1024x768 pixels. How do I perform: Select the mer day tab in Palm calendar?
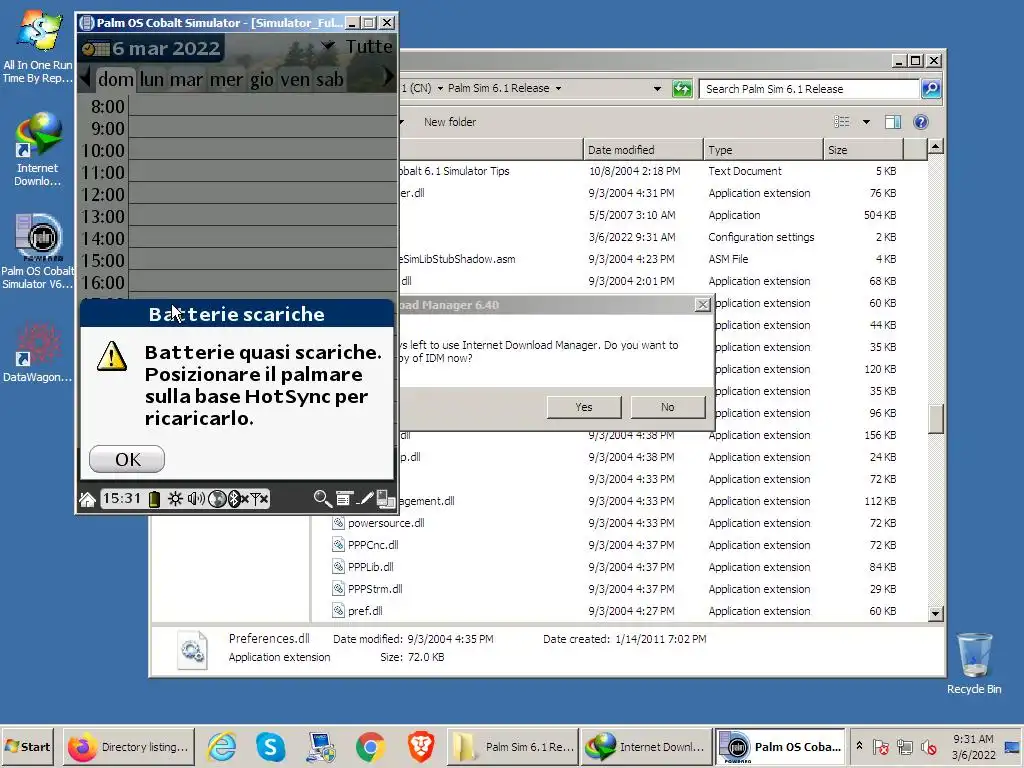(226, 80)
